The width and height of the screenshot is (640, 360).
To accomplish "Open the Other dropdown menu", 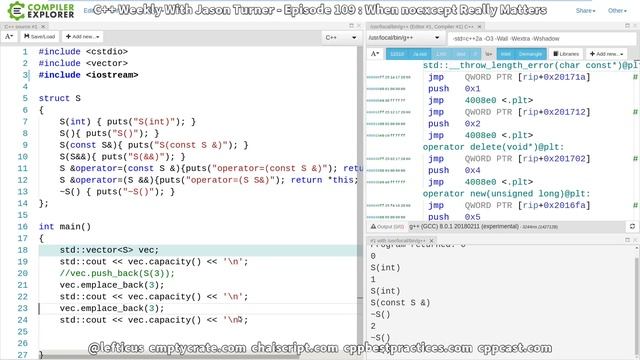I will point(617,11).
